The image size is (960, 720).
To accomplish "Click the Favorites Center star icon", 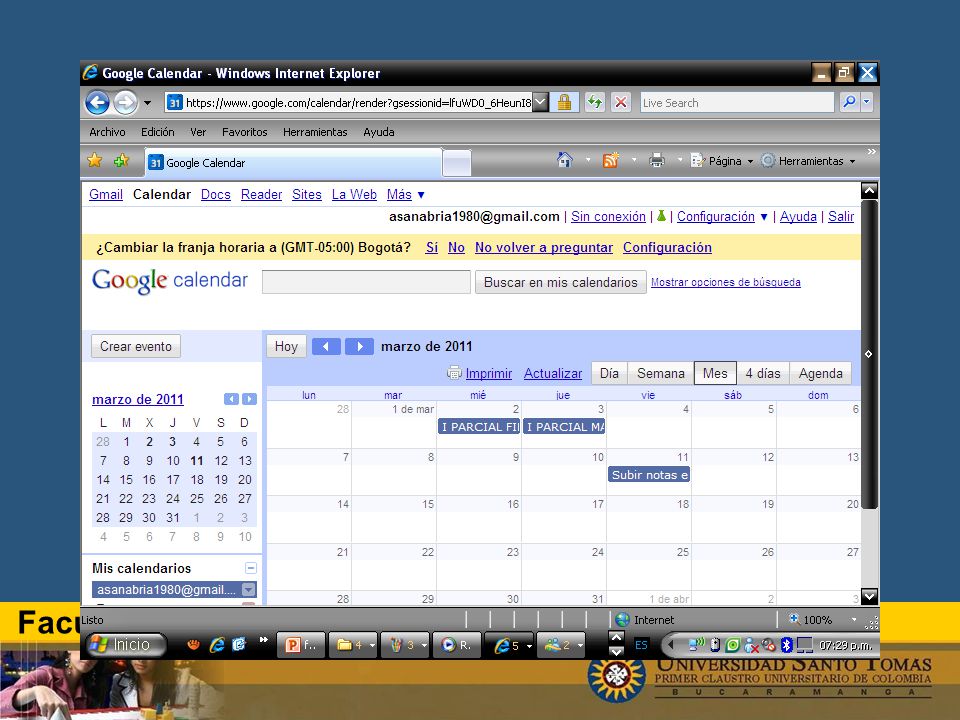I will 95,160.
